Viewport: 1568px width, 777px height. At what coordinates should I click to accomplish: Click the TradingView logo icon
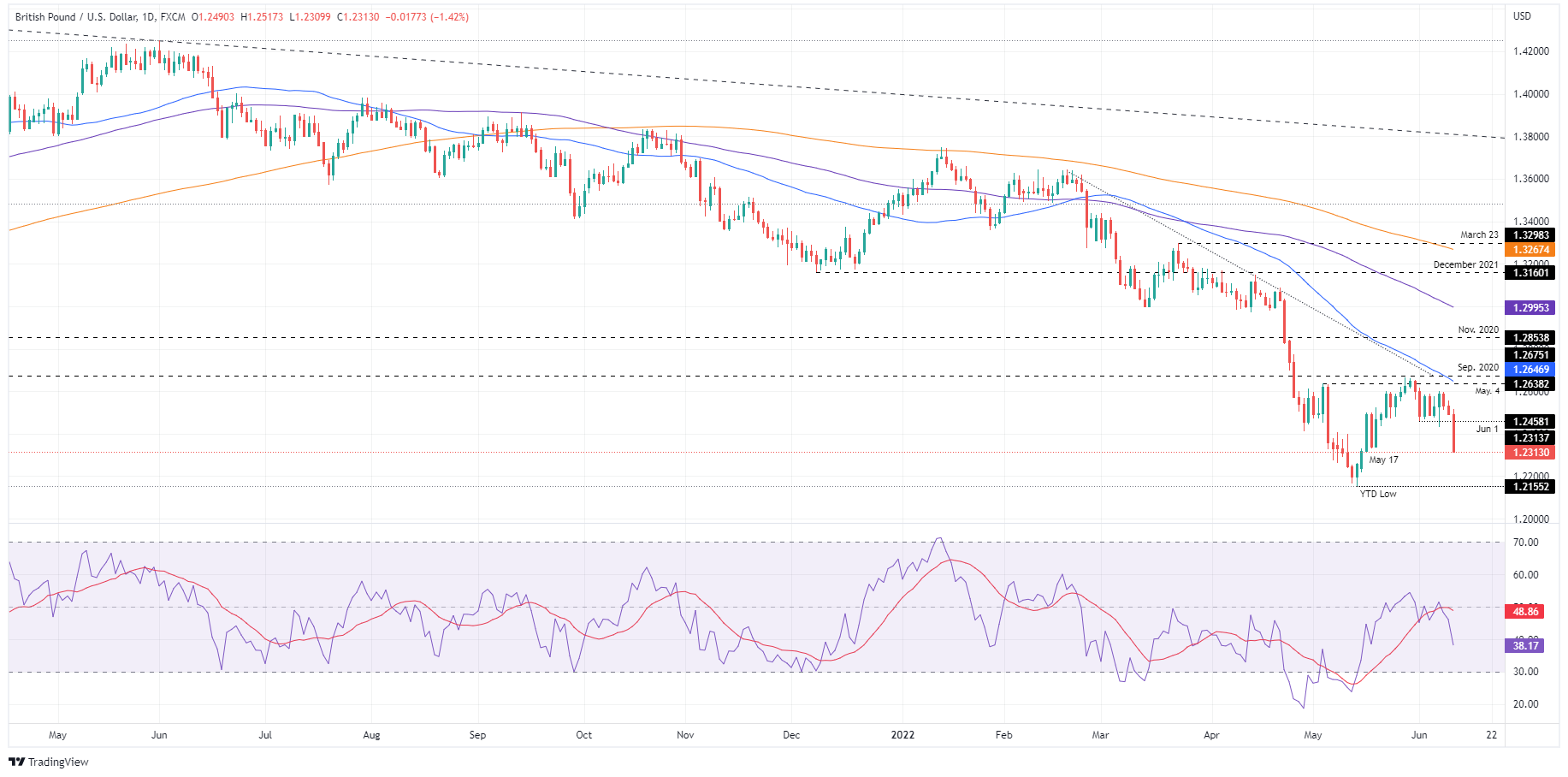pyautogui.click(x=17, y=762)
